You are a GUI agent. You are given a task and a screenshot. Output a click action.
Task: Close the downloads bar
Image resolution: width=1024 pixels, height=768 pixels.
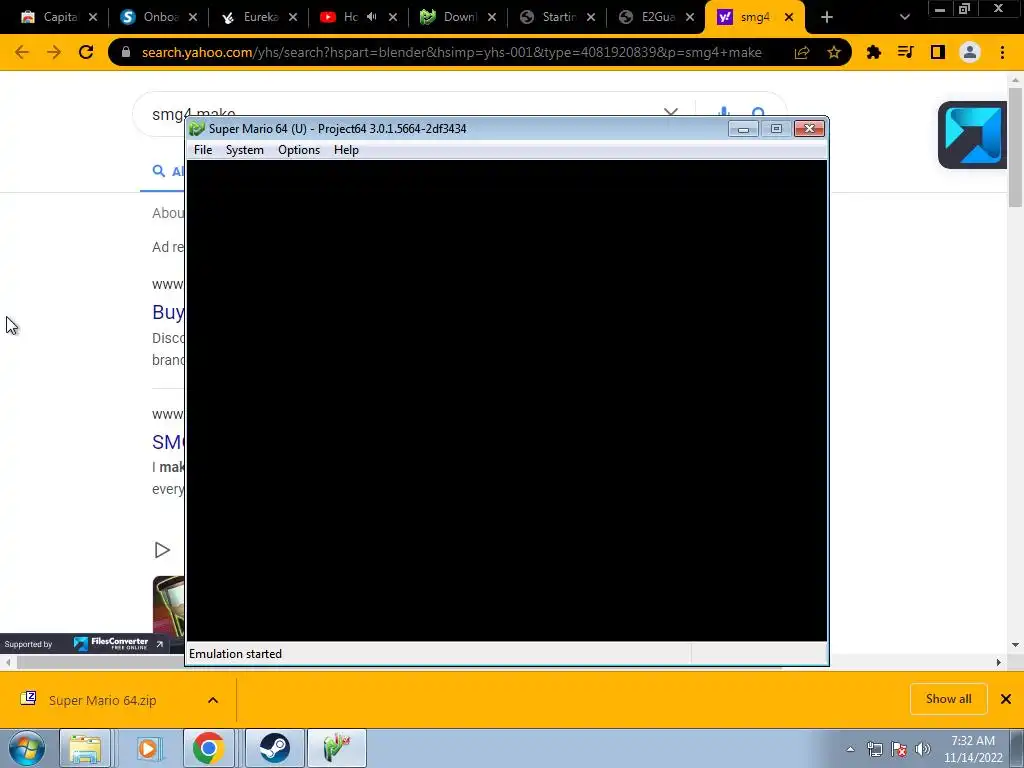1006,699
